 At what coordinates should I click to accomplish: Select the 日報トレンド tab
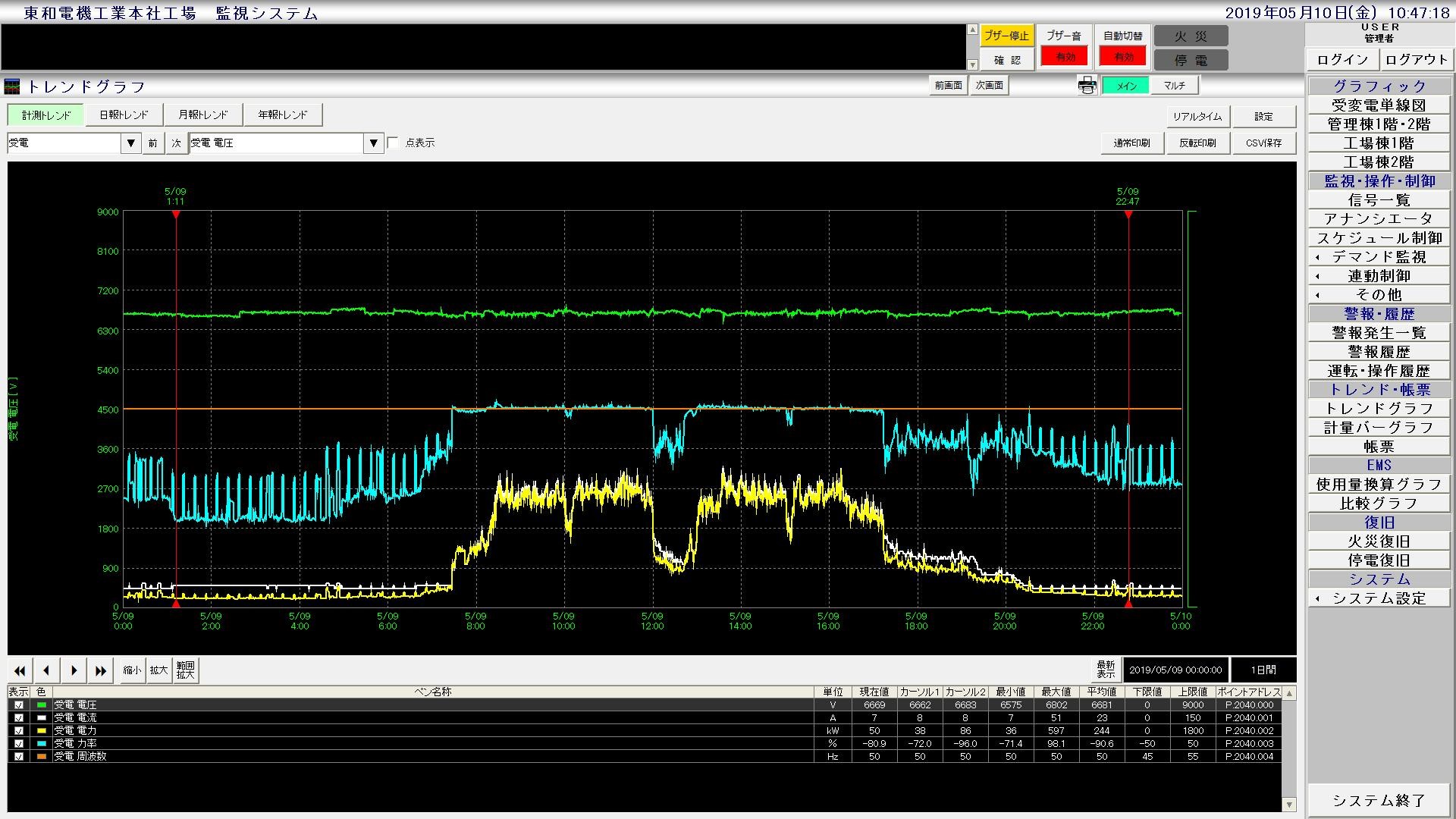tap(124, 115)
